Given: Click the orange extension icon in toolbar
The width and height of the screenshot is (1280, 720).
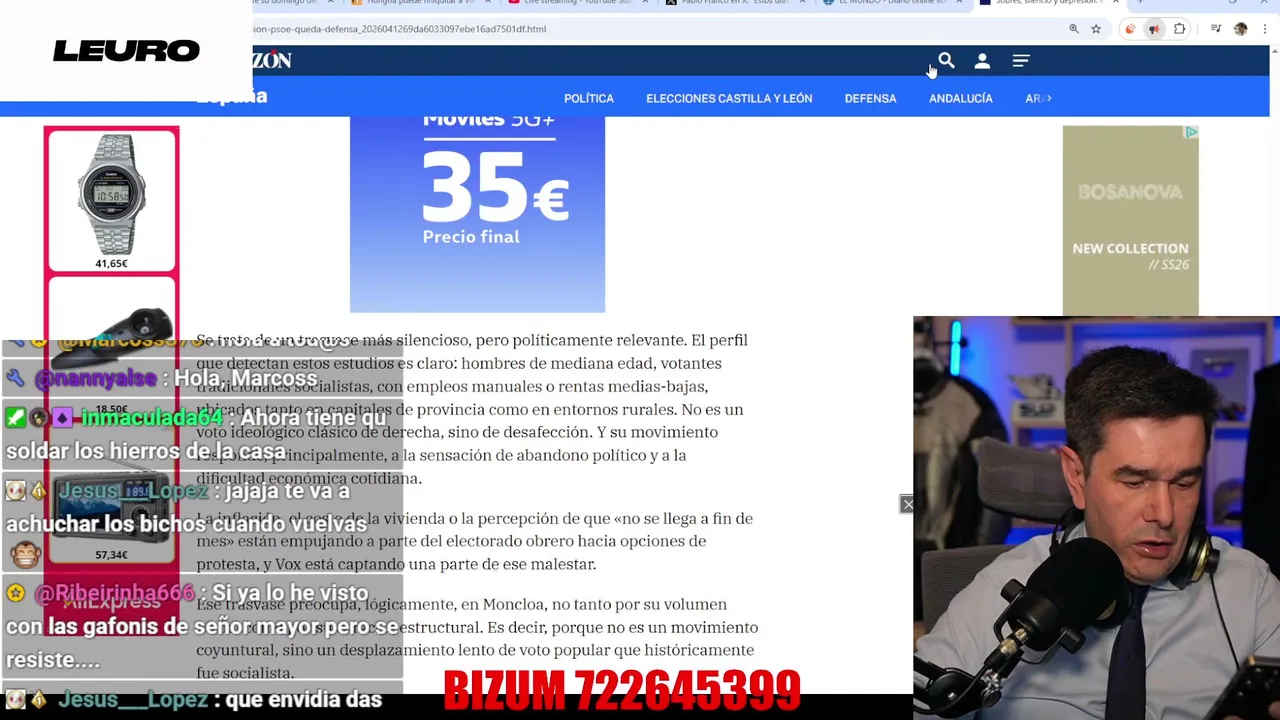Looking at the screenshot, I should pyautogui.click(x=1130, y=29).
